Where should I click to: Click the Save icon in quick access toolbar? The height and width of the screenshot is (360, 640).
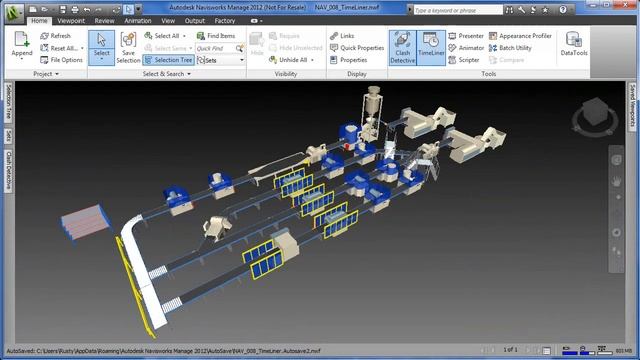(62, 9)
